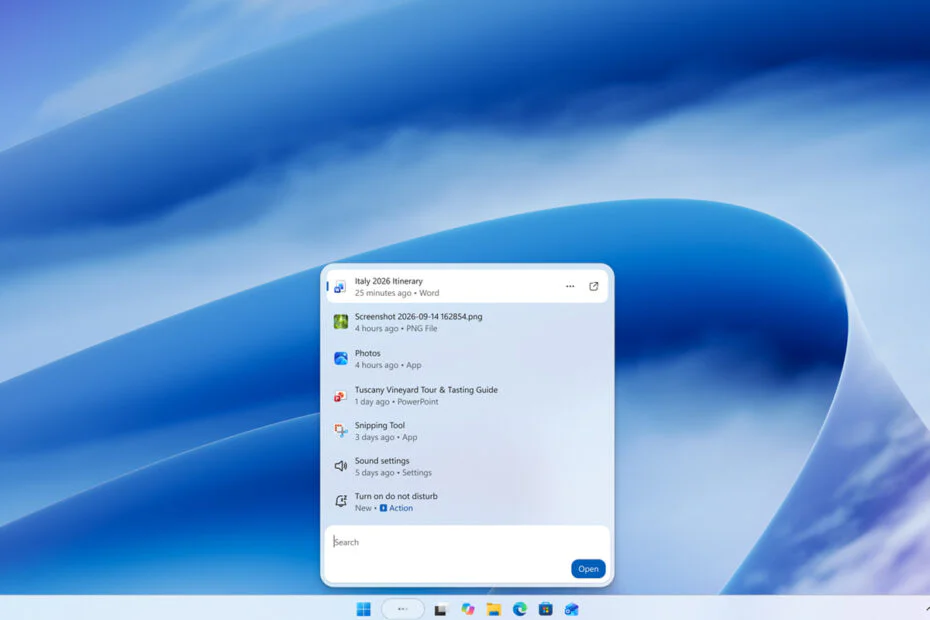Click the do not disturb bell icon

pyautogui.click(x=340, y=501)
